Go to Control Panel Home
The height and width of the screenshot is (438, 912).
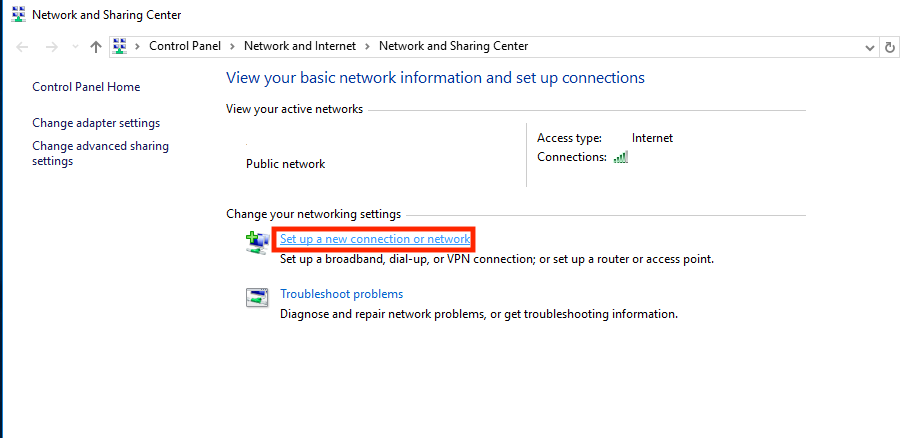point(86,87)
